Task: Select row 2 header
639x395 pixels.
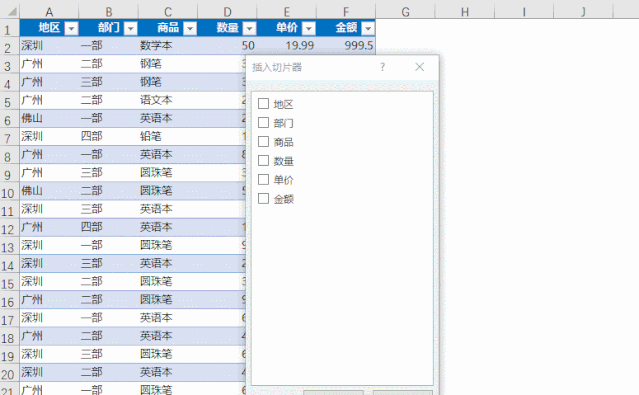Action: tap(9, 46)
